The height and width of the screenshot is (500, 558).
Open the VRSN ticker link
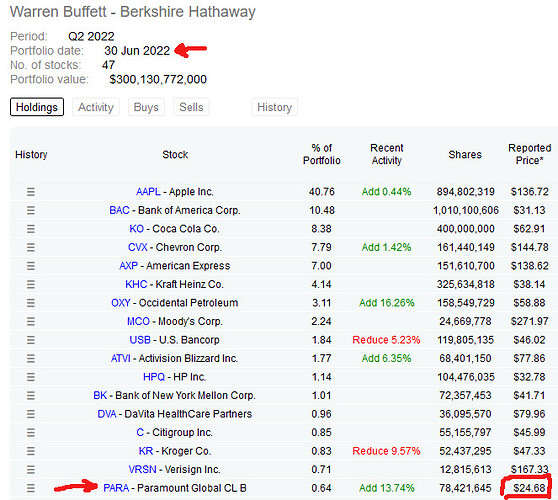tap(142, 469)
